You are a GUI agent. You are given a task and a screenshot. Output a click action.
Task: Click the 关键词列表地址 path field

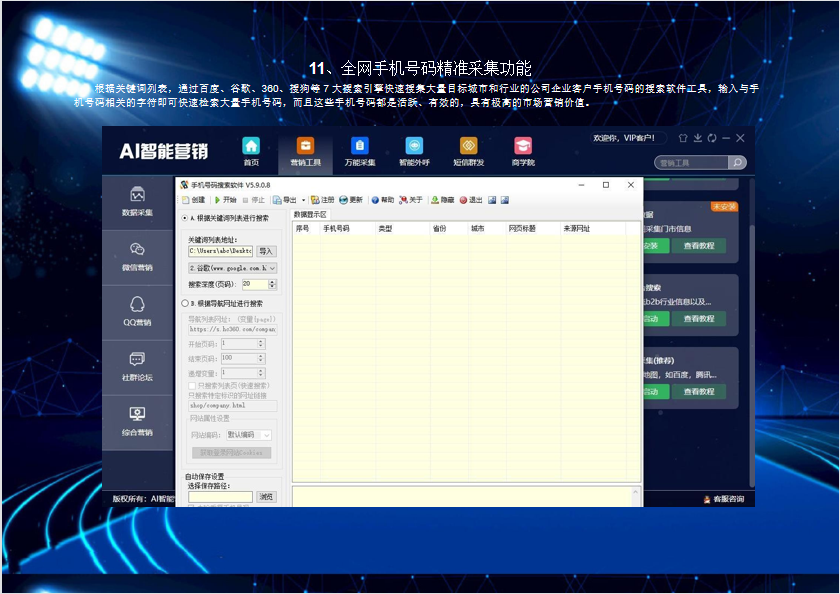[220, 251]
